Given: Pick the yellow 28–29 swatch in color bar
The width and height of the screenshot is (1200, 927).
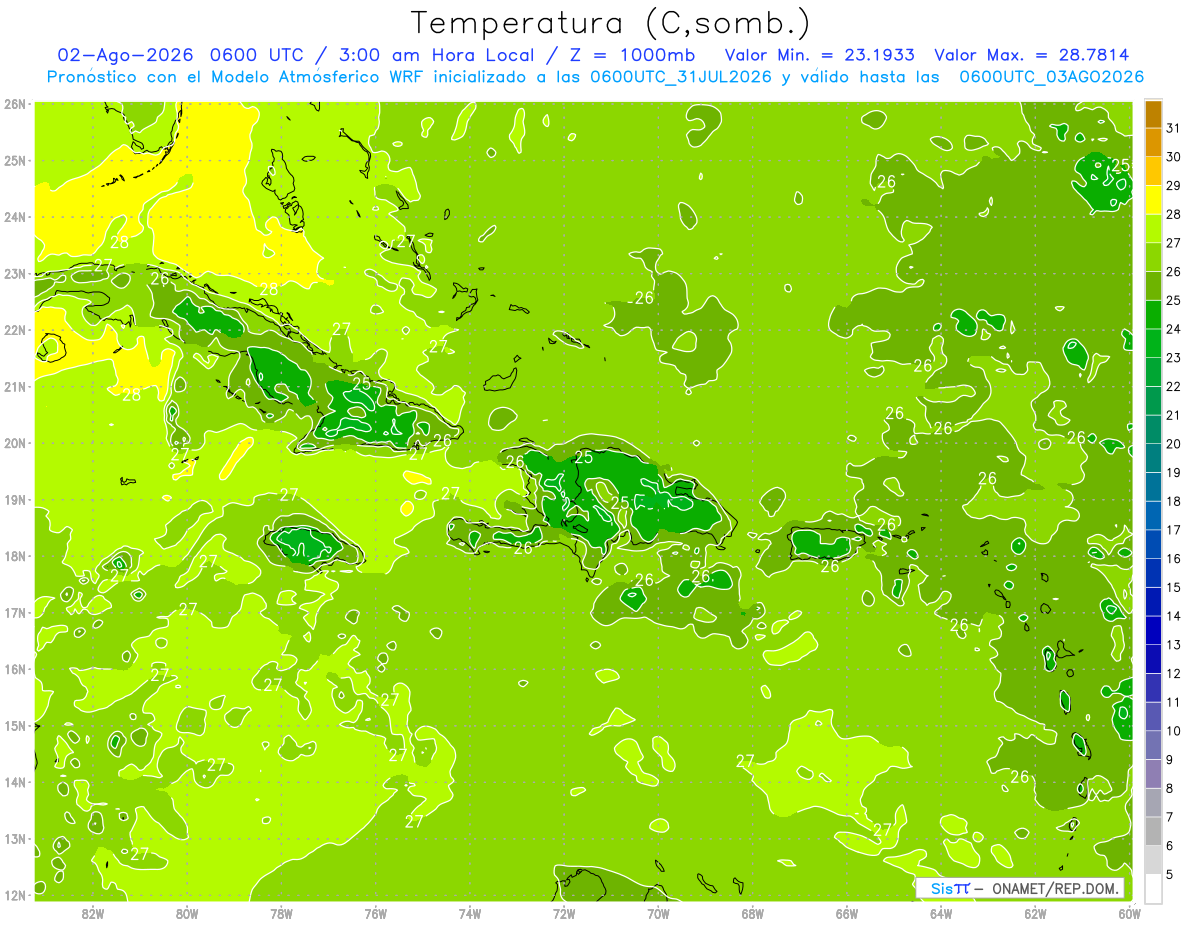Looking at the screenshot, I should [1153, 201].
